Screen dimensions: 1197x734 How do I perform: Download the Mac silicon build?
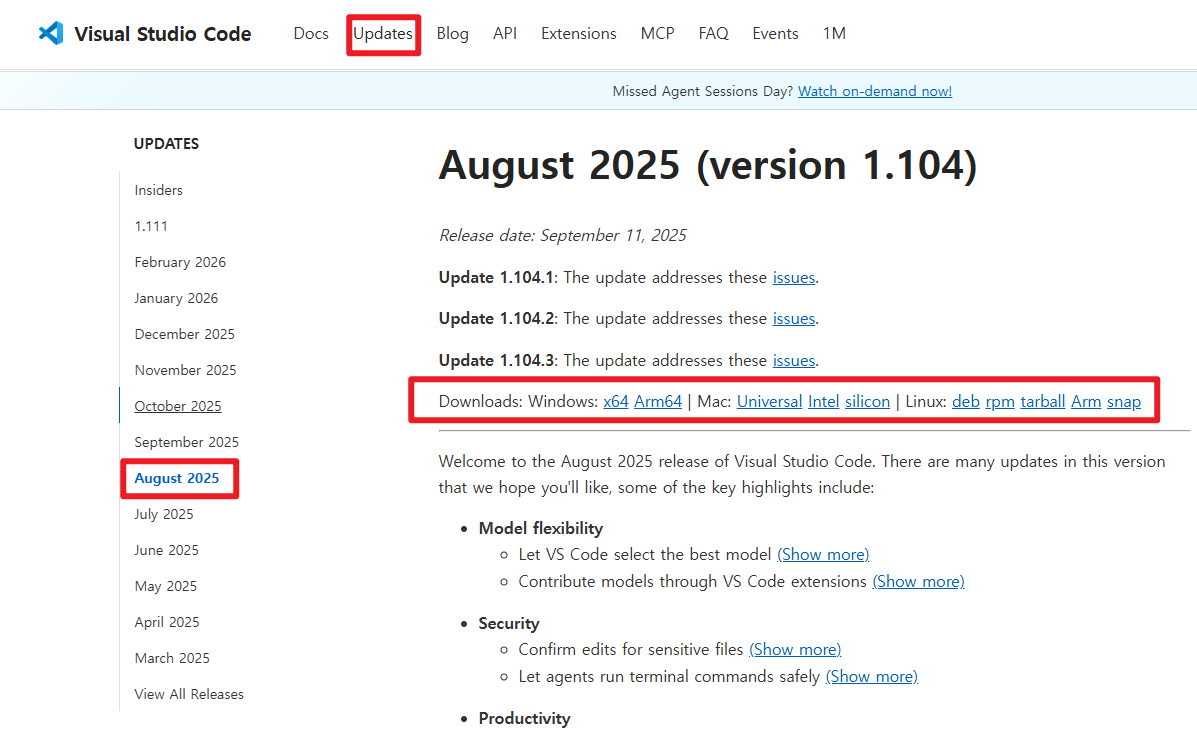pyautogui.click(x=867, y=402)
